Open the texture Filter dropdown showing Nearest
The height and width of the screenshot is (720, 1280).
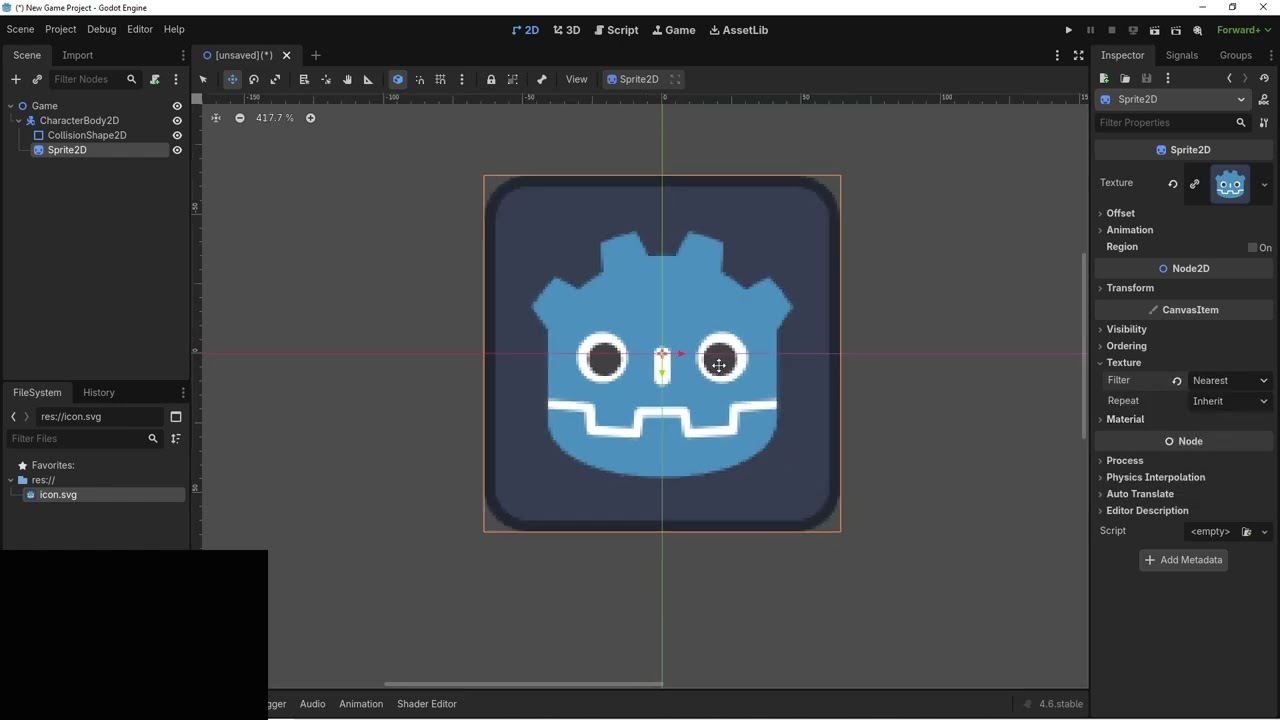1229,381
